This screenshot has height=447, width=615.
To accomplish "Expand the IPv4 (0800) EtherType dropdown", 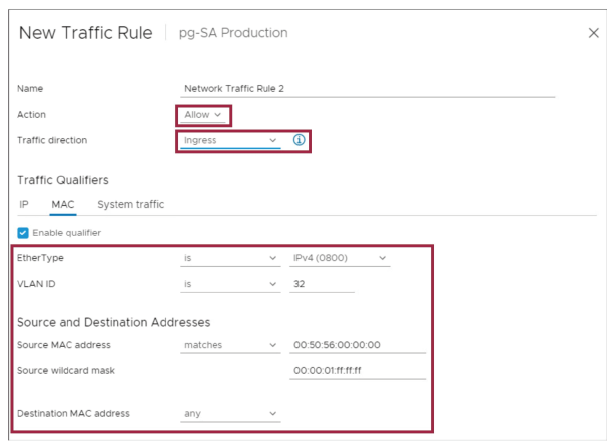I will click(339, 259).
